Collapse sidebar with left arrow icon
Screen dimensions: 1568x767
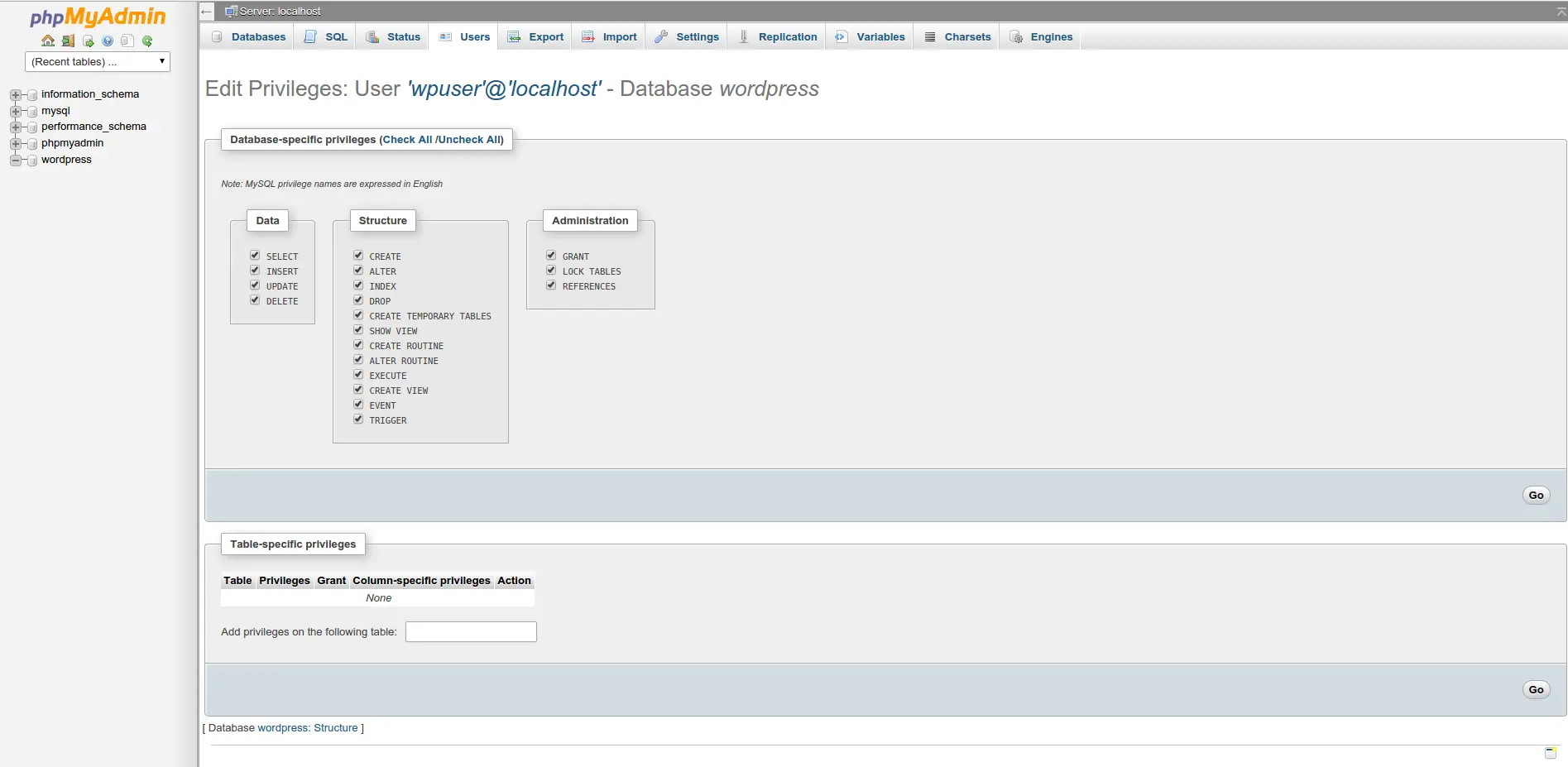click(x=207, y=12)
